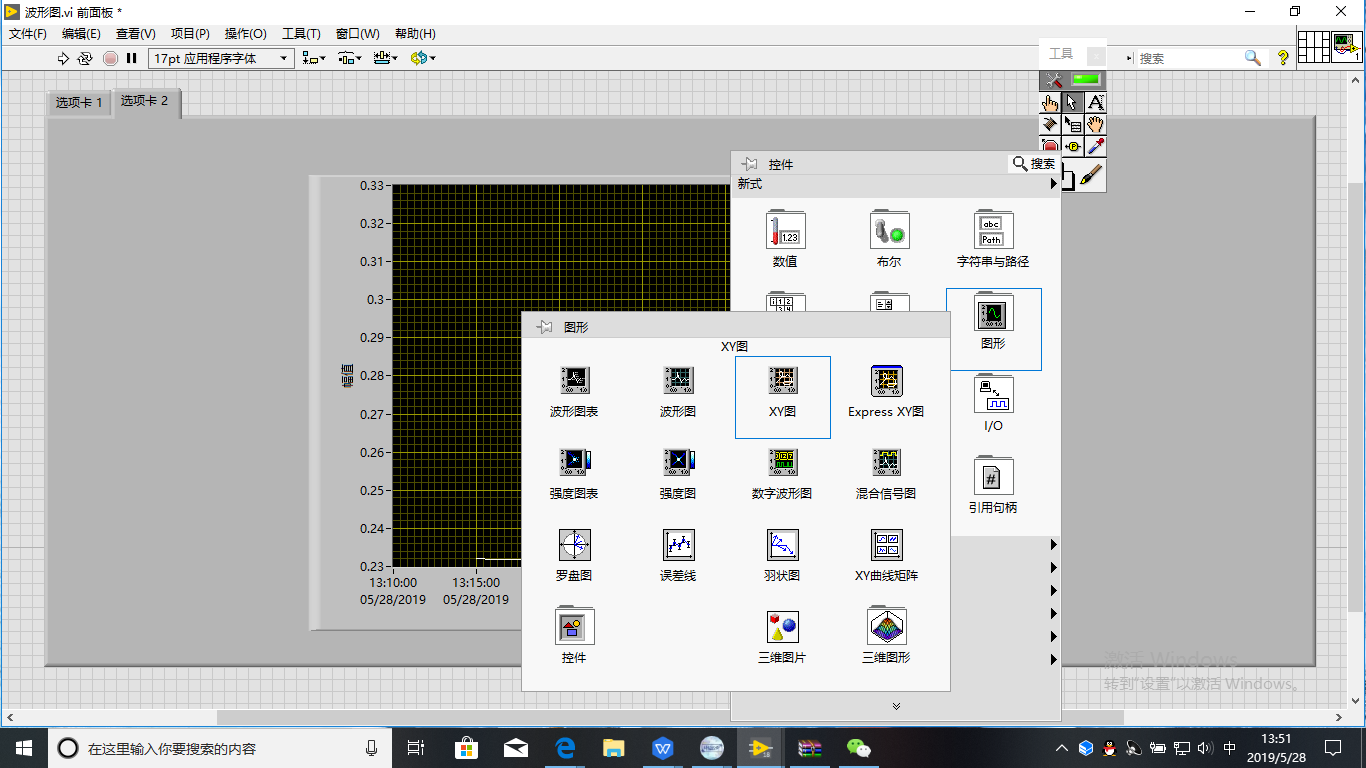Pick the color dropper tool
Screen dimensions: 1366x768
[x=1096, y=146]
